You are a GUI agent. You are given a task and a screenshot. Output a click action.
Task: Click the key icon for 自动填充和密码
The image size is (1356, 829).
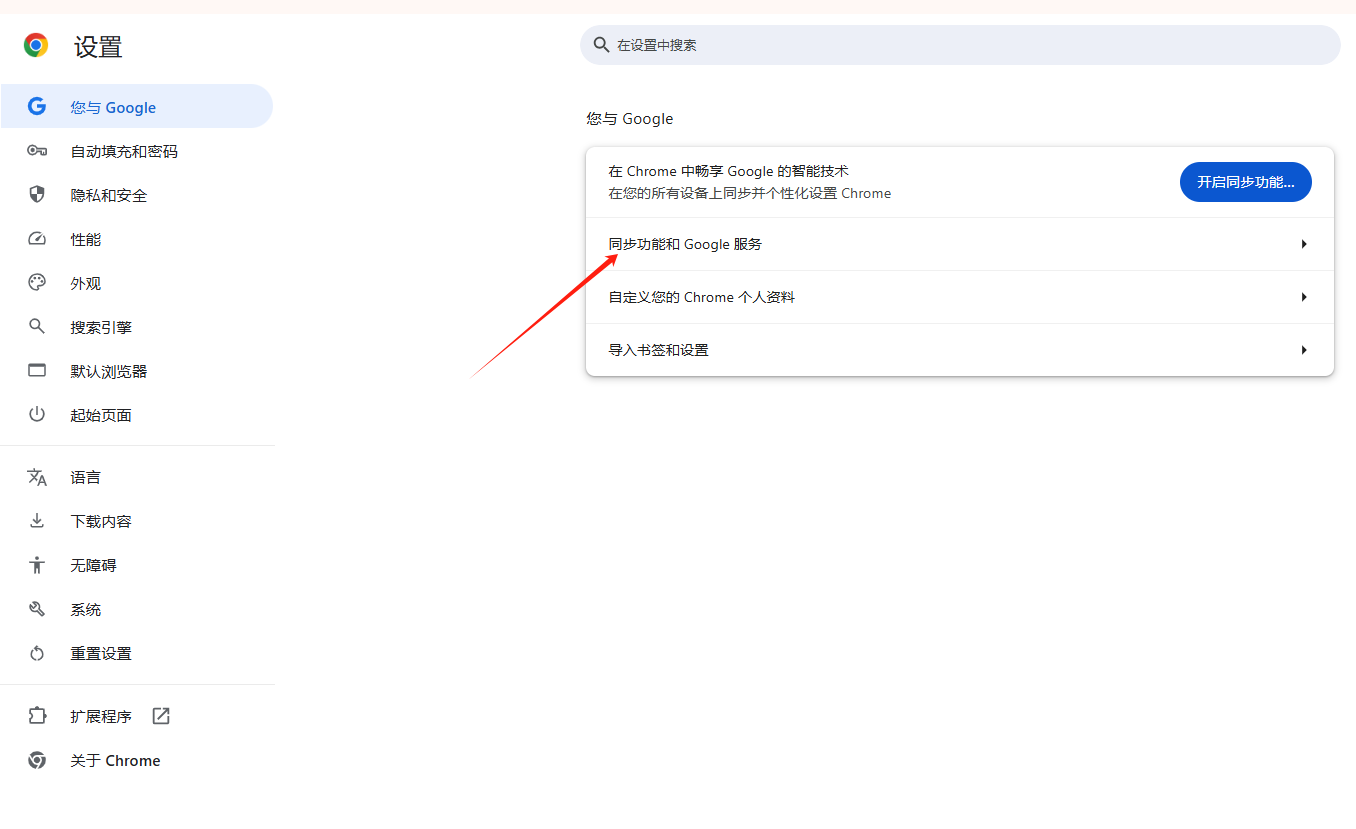(37, 151)
